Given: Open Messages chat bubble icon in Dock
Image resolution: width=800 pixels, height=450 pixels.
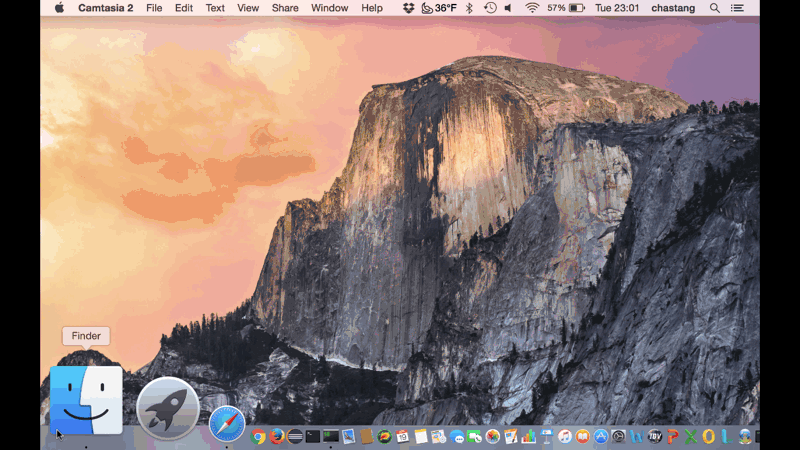Looking at the screenshot, I should coord(457,436).
